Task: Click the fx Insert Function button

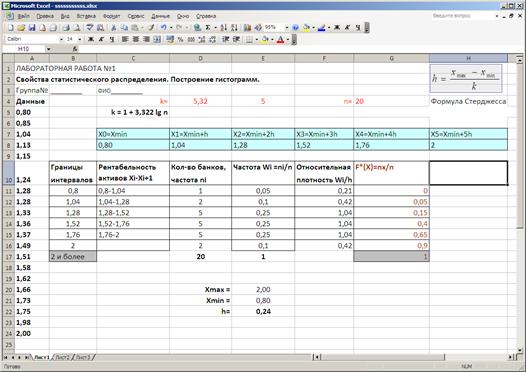Action: [75, 49]
